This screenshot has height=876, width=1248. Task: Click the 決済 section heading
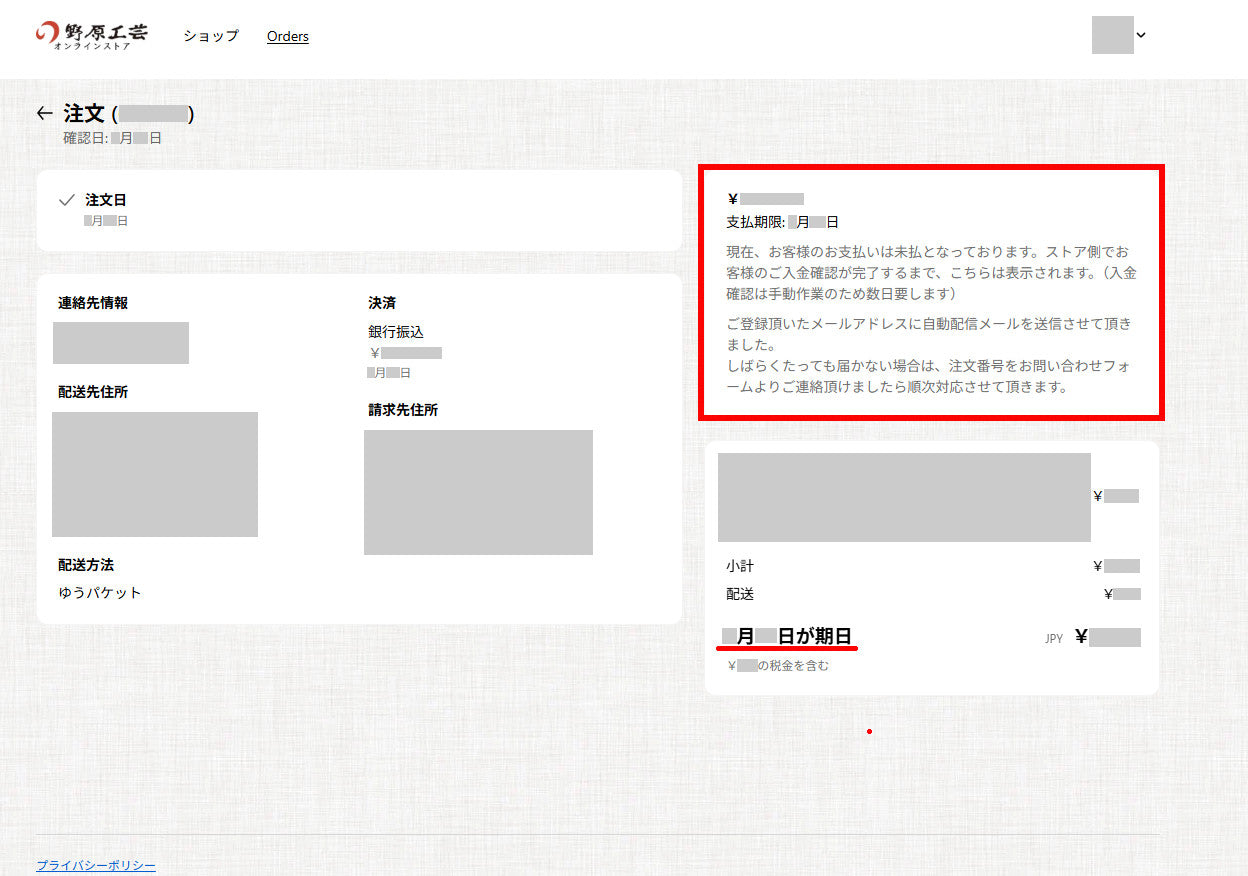382,303
